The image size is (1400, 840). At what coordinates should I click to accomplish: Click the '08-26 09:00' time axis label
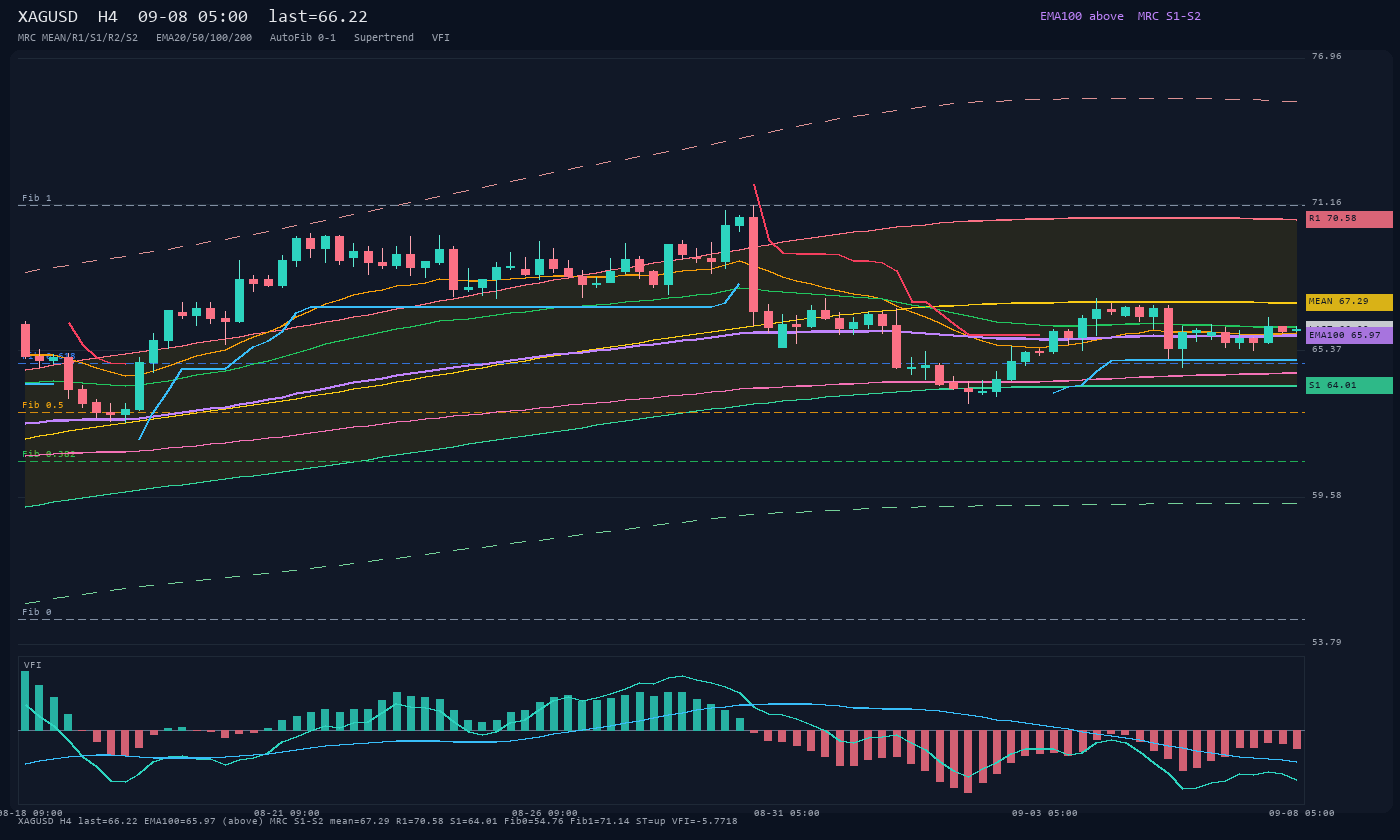pyautogui.click(x=545, y=813)
